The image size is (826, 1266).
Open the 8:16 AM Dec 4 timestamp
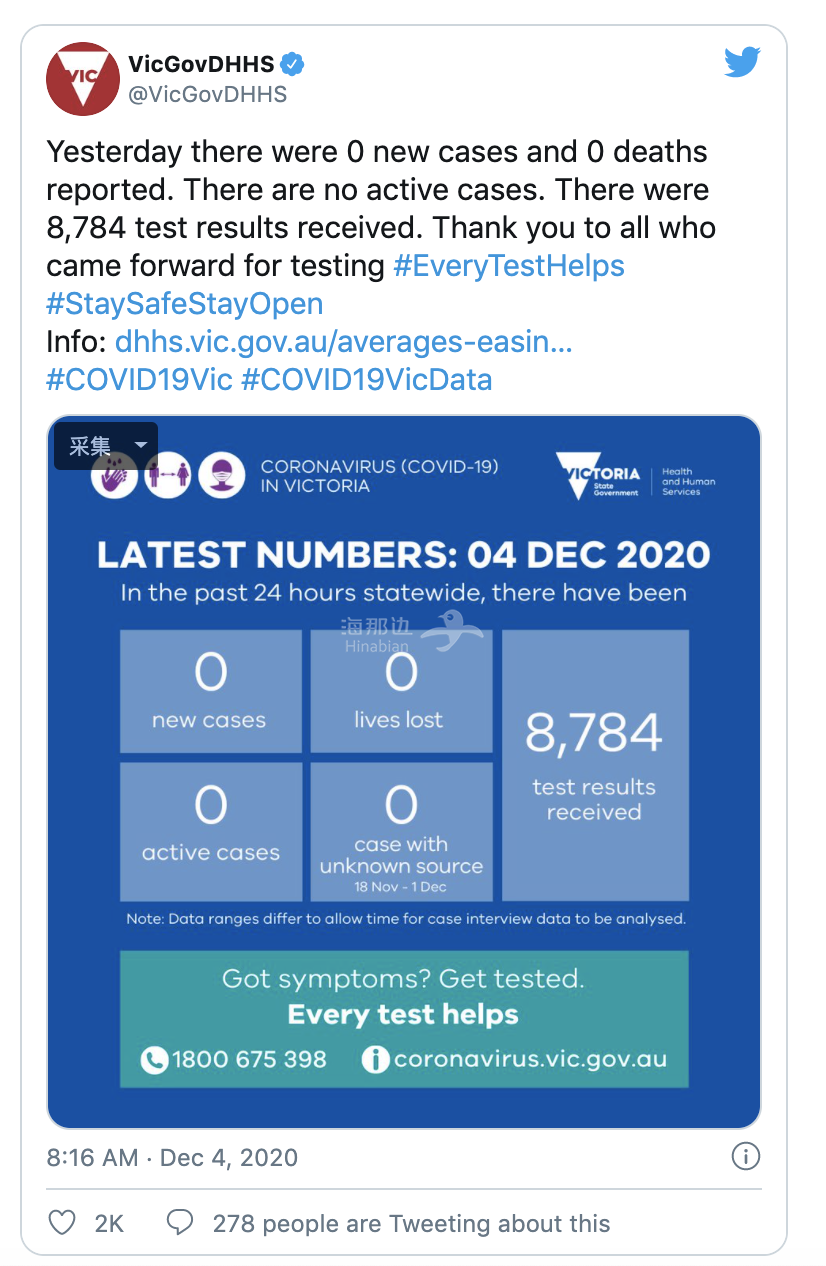coord(172,1158)
